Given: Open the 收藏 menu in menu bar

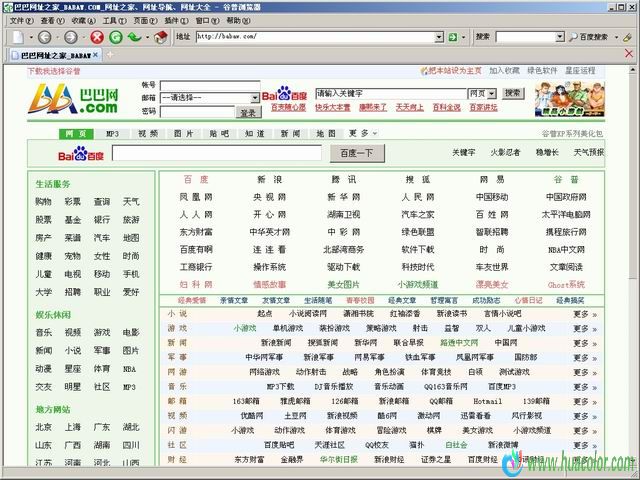Looking at the screenshot, I should click(x=80, y=20).
